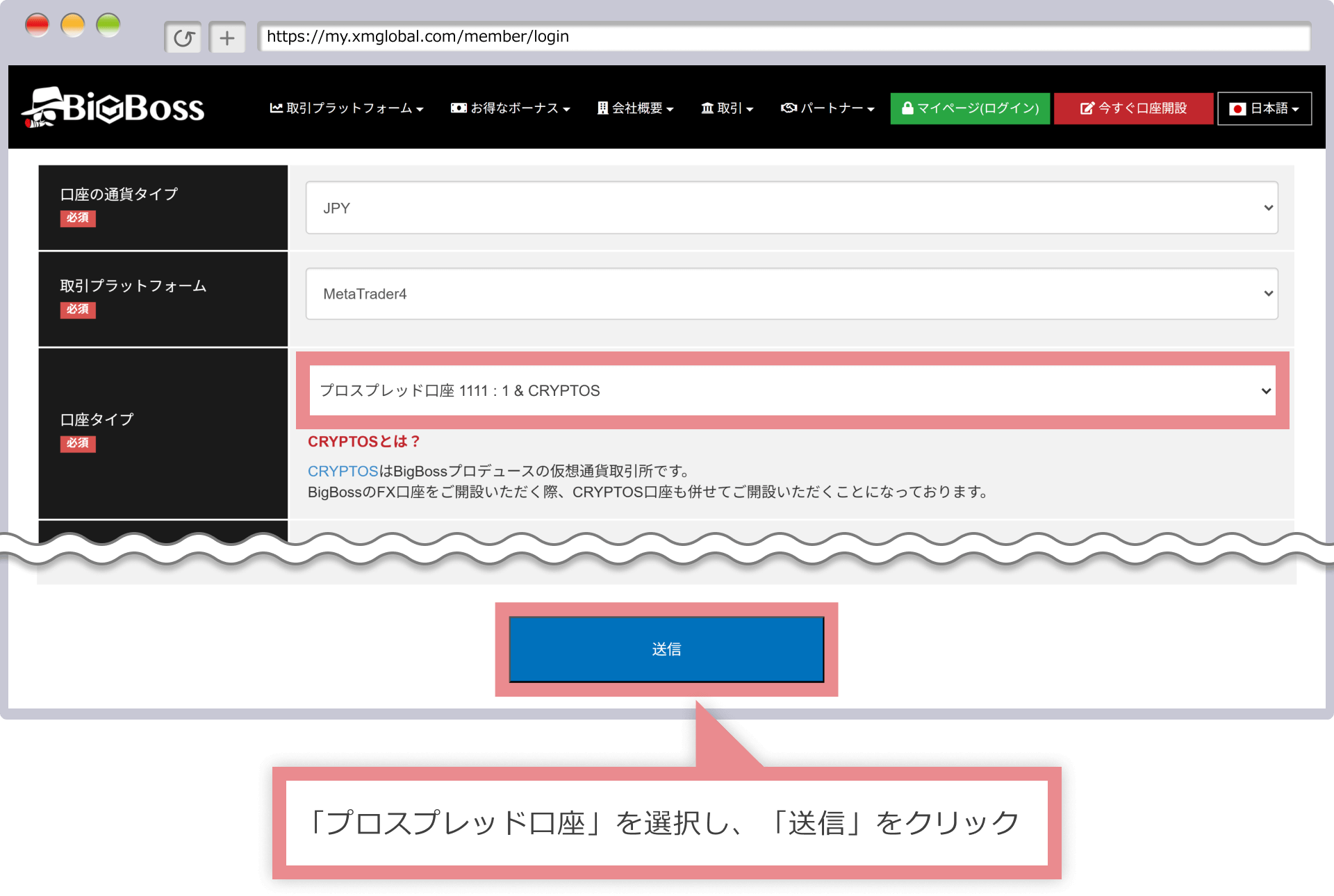Click the red window circle button
The image size is (1334, 896).
coord(37,26)
